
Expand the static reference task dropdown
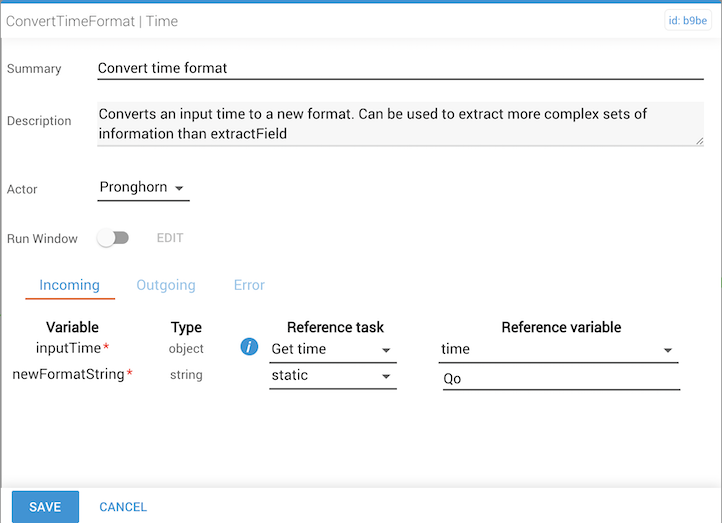point(332,376)
